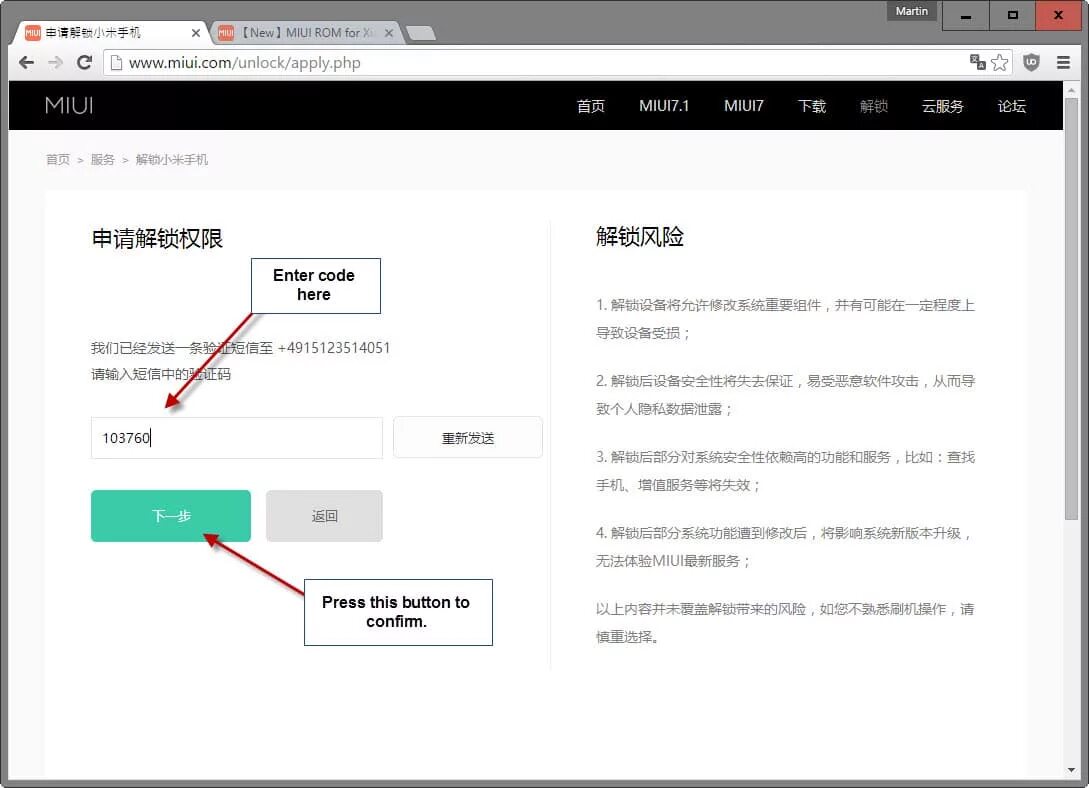The height and width of the screenshot is (788, 1089).
Task: Click the scrollbar up arrow
Action: point(1071,90)
